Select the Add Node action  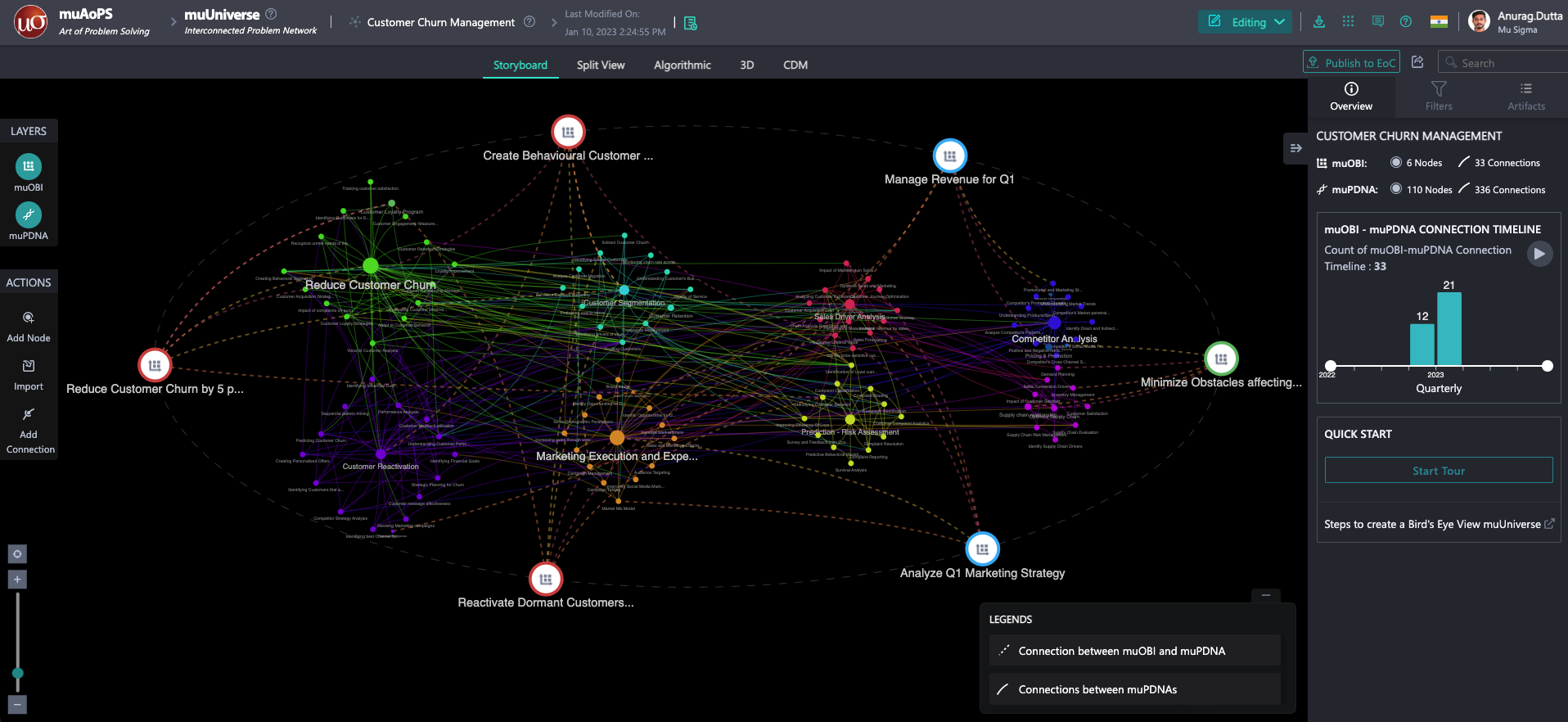[x=29, y=327]
